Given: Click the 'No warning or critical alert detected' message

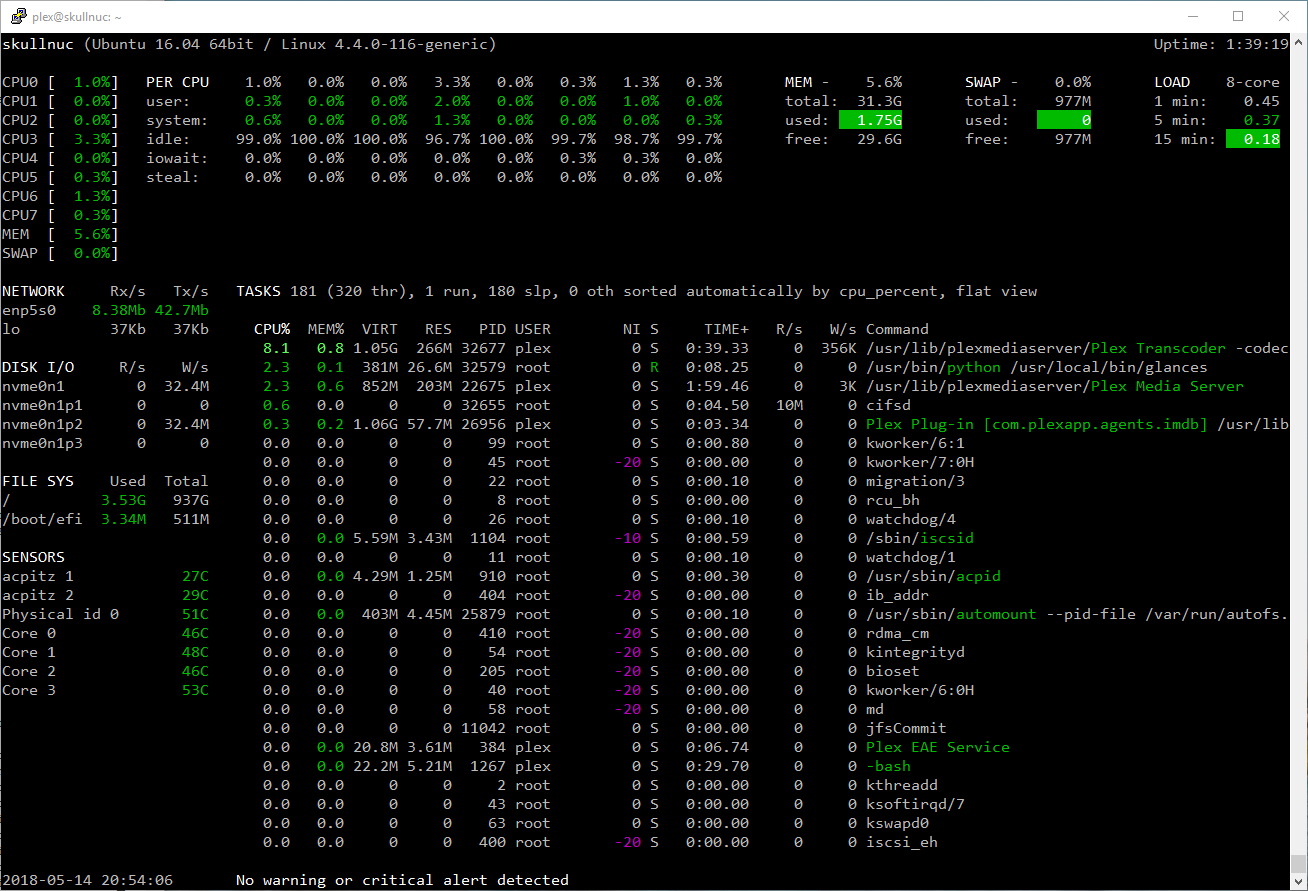Looking at the screenshot, I should click(402, 880).
